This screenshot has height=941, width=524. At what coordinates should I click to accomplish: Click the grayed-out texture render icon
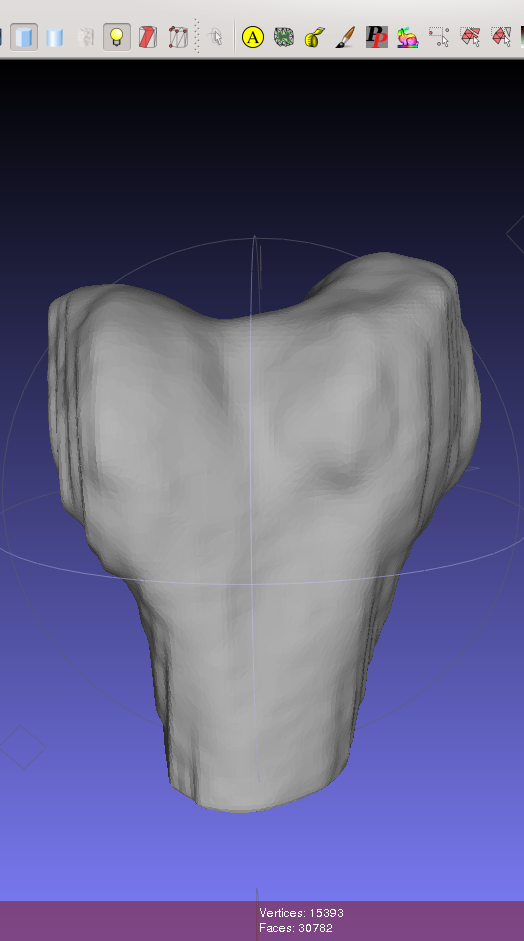[x=86, y=37]
